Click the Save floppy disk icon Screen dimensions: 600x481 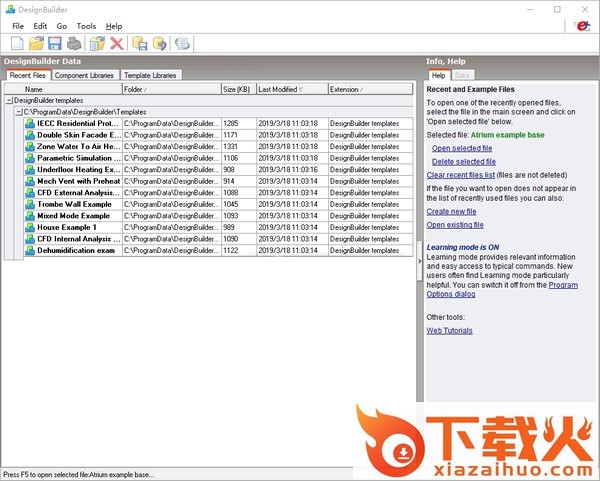(x=55, y=43)
